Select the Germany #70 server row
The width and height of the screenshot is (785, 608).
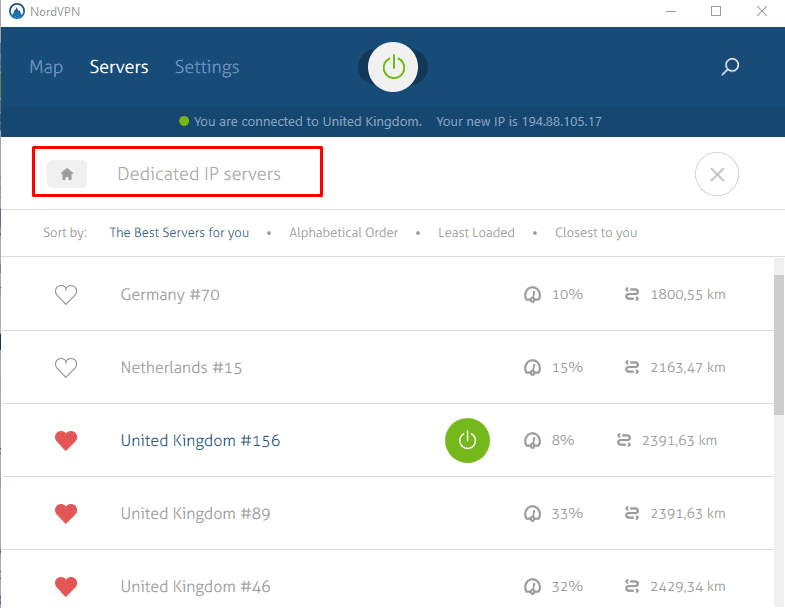(388, 294)
